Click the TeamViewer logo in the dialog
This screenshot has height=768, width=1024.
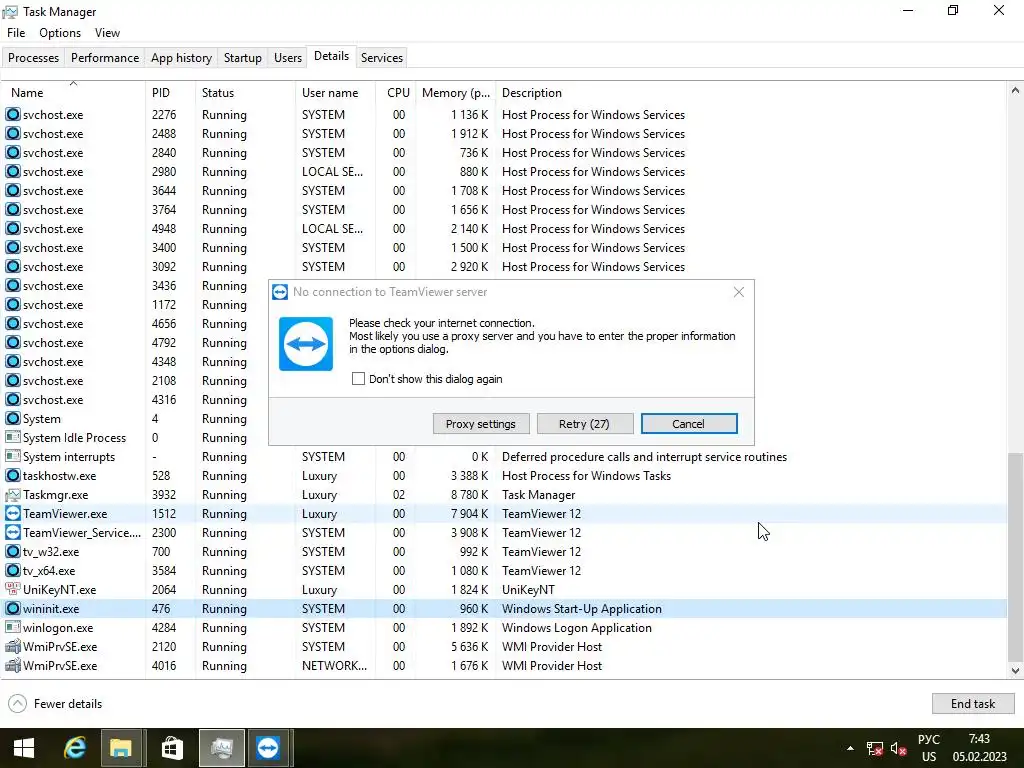(306, 344)
